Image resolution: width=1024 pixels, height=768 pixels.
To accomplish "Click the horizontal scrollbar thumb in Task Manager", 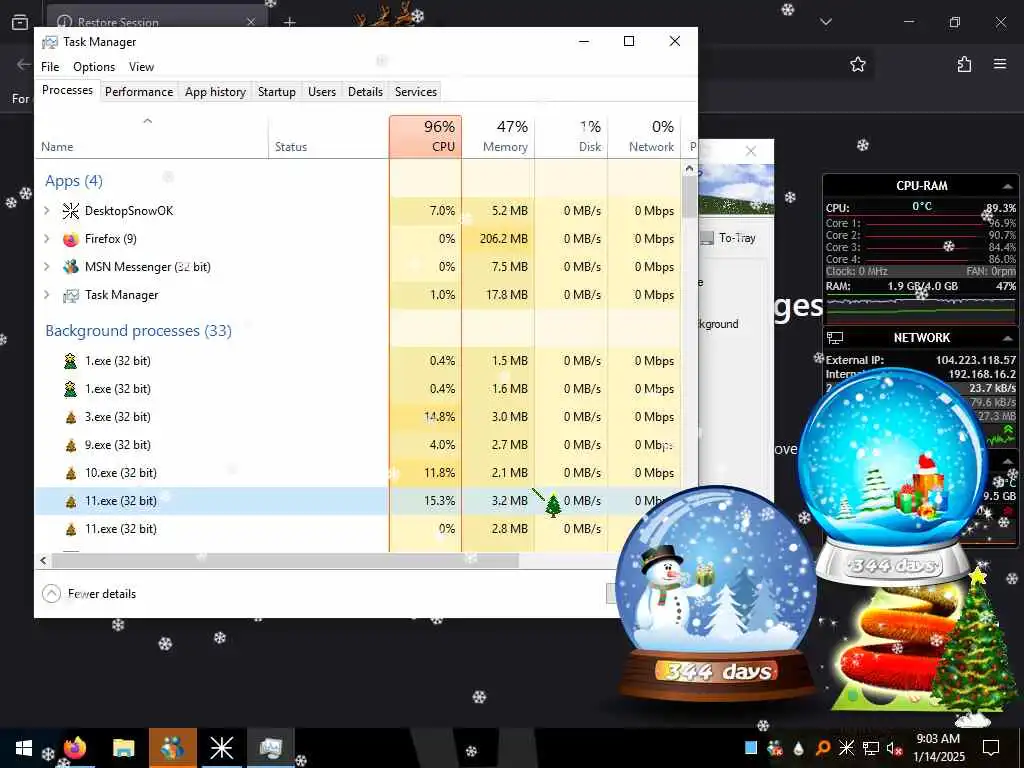I will pyautogui.click(x=286, y=560).
